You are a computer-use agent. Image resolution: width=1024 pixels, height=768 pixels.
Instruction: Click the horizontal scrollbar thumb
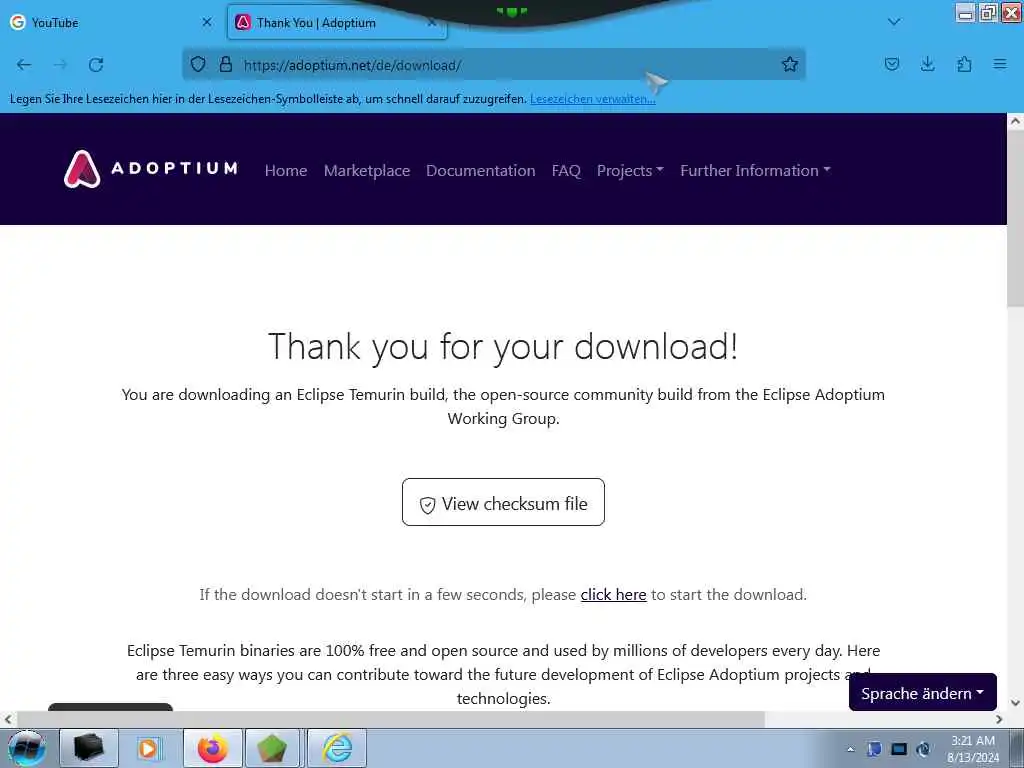pos(391,719)
